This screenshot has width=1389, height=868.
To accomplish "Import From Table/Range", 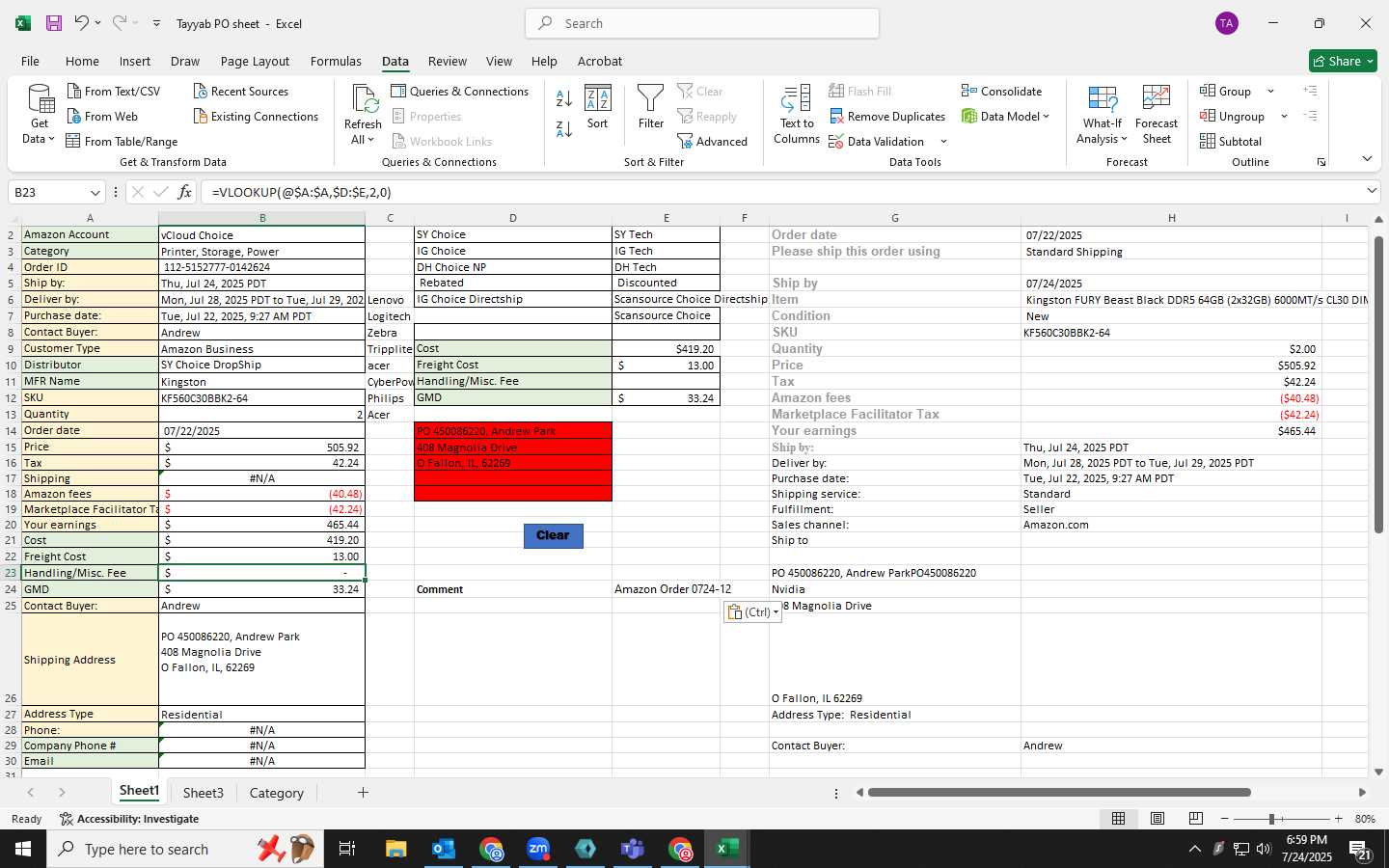I will 122,141.
